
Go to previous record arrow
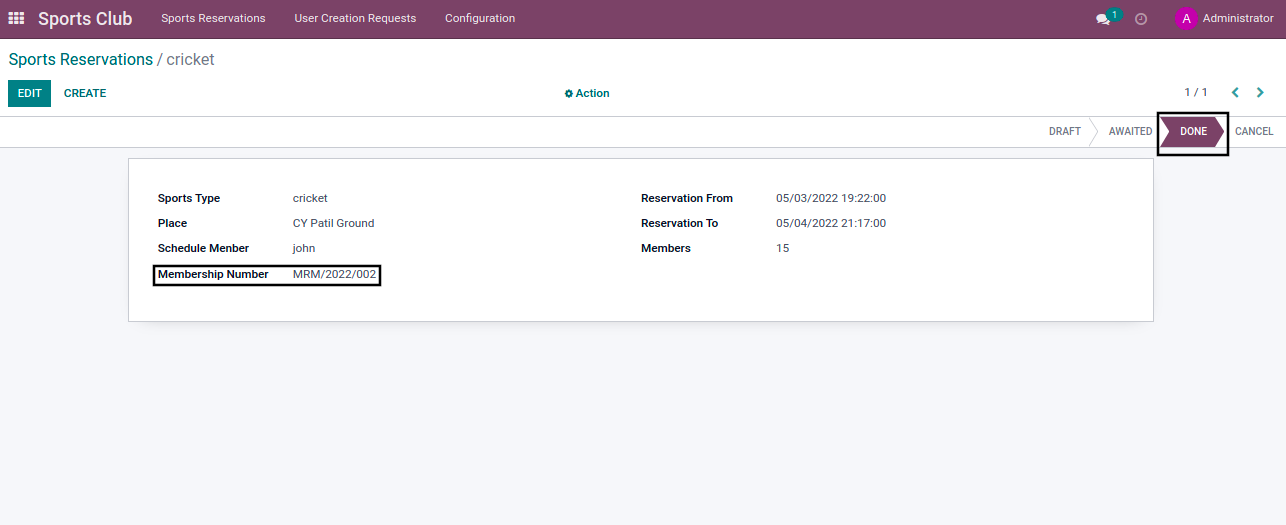point(1235,93)
